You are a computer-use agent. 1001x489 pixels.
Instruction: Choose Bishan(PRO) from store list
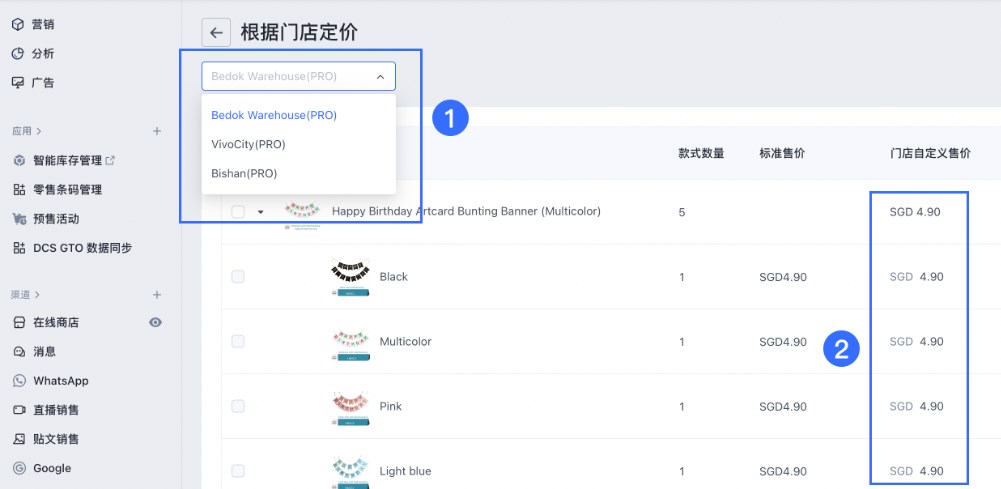click(244, 173)
